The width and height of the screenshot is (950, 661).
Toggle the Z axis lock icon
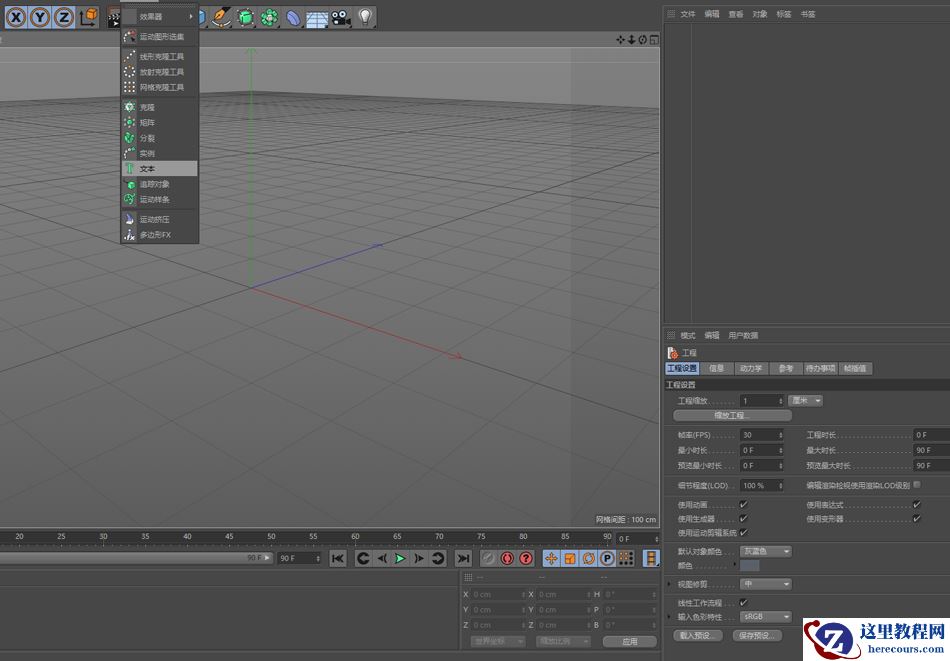coord(64,15)
